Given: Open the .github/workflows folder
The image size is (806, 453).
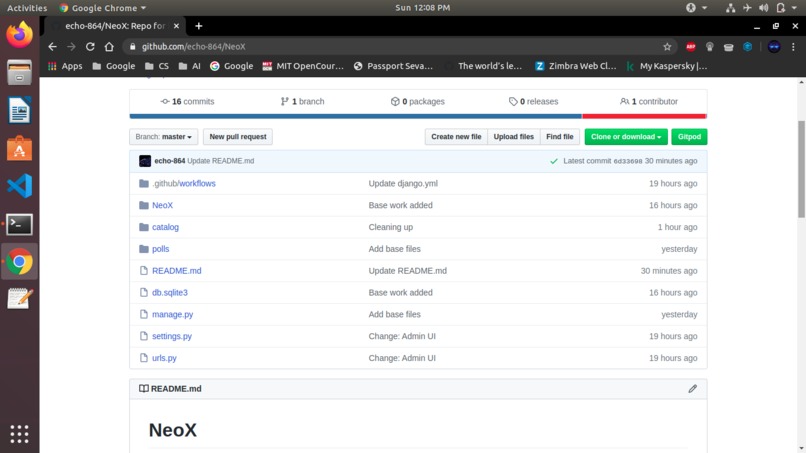Looking at the screenshot, I should point(184,184).
